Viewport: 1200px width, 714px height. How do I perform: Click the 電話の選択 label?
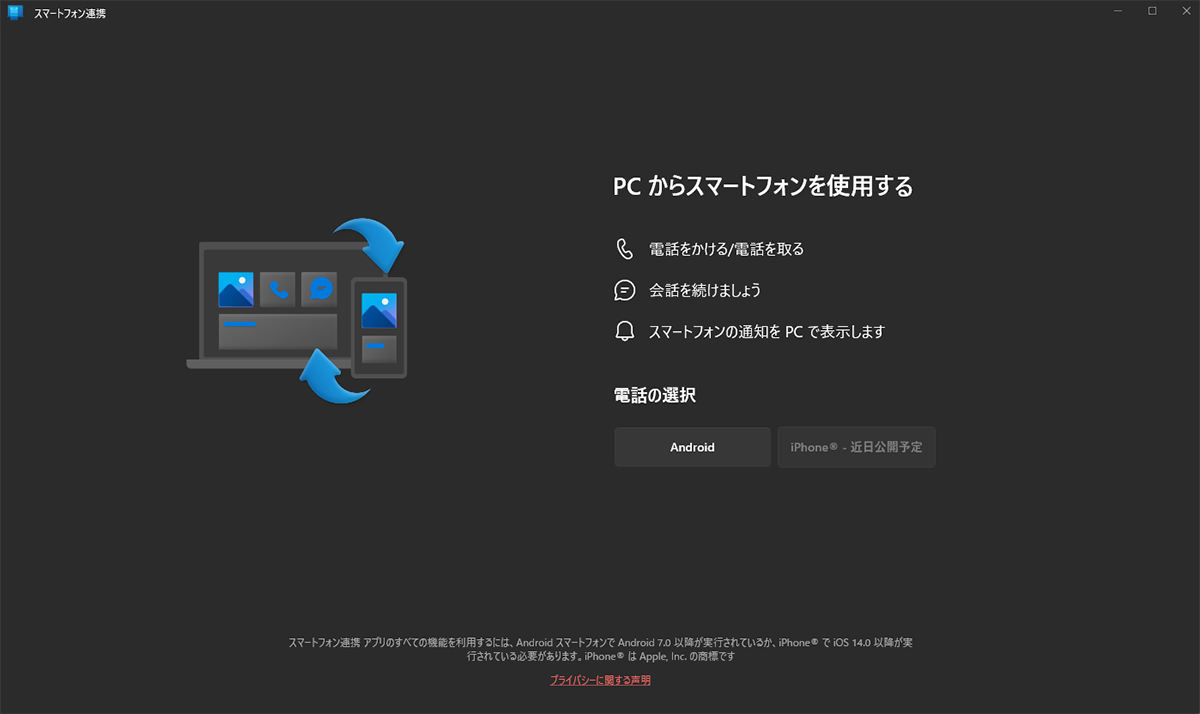point(654,395)
